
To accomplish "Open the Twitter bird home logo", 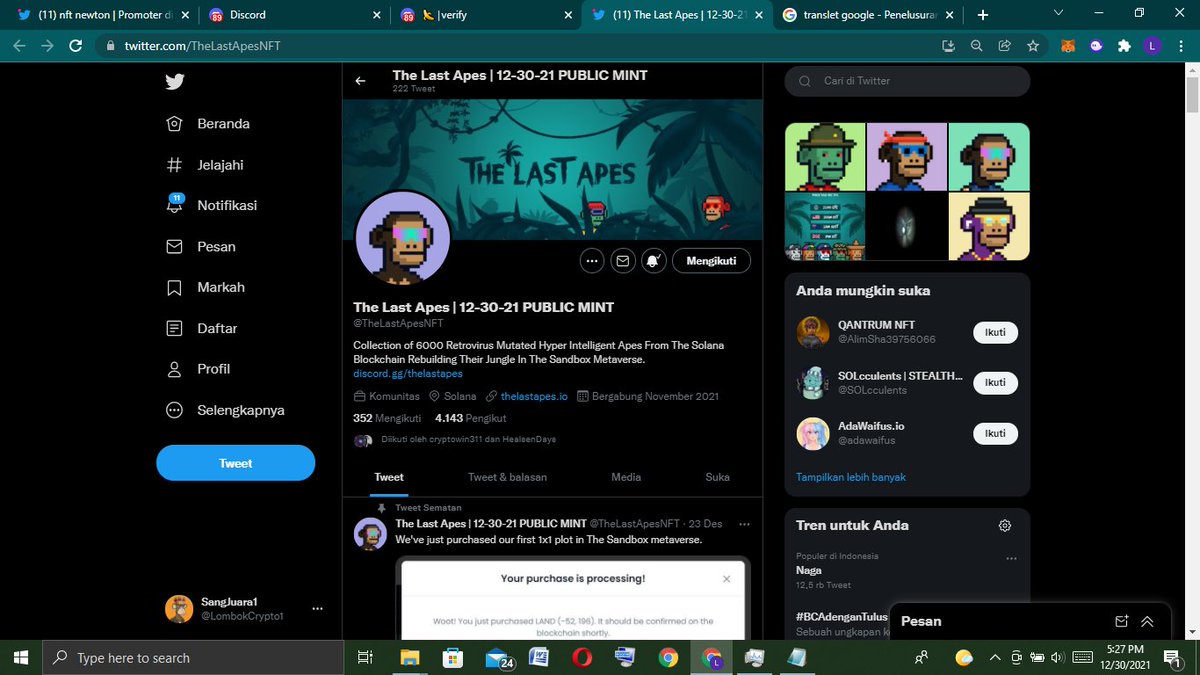I will coord(175,83).
